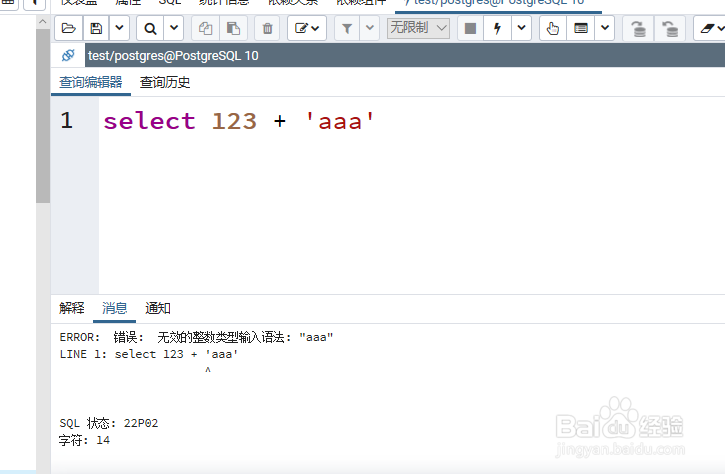725x474 pixels.
Task: Select the 消息 results tab
Action: (x=115, y=308)
